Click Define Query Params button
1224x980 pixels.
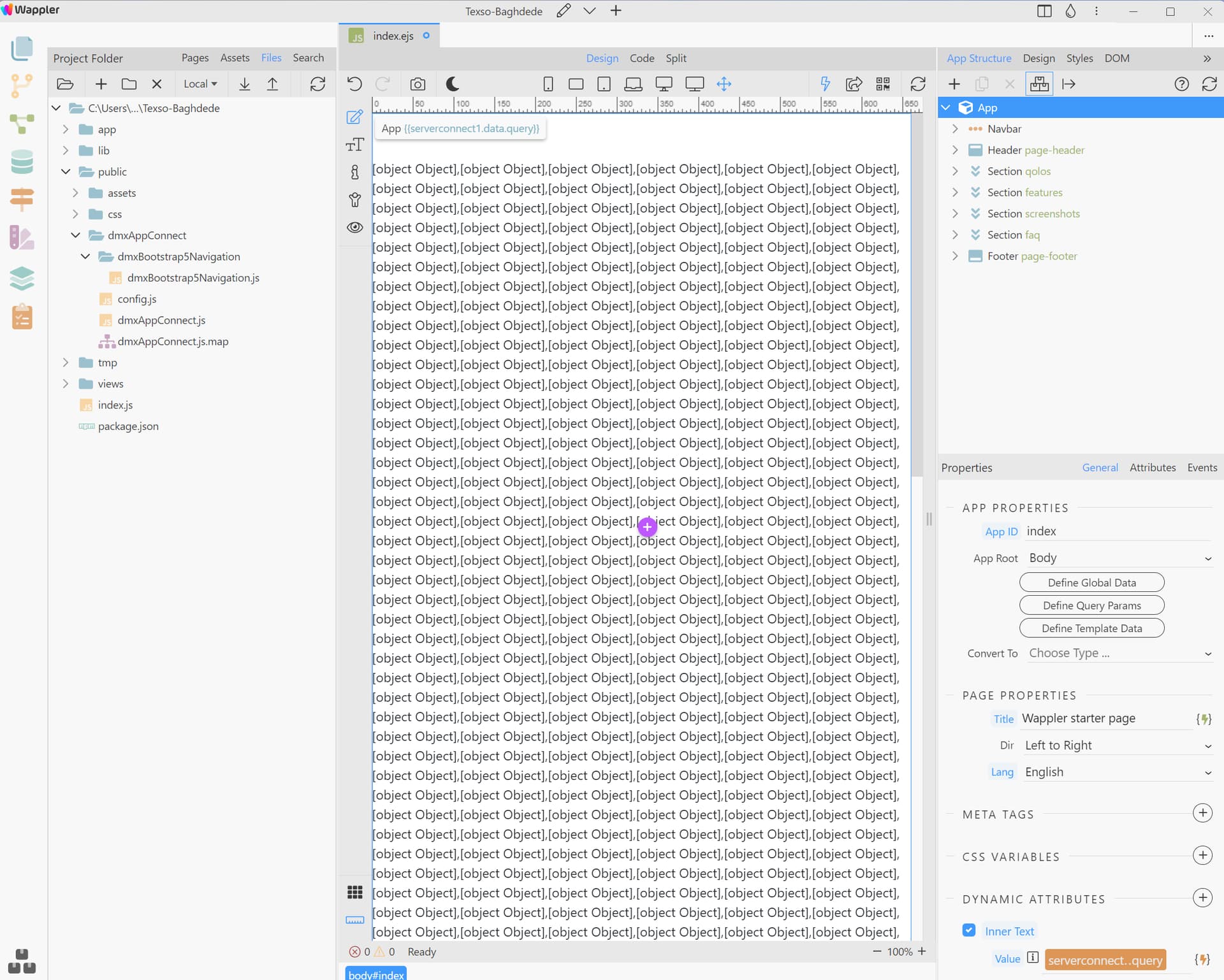(x=1091, y=605)
